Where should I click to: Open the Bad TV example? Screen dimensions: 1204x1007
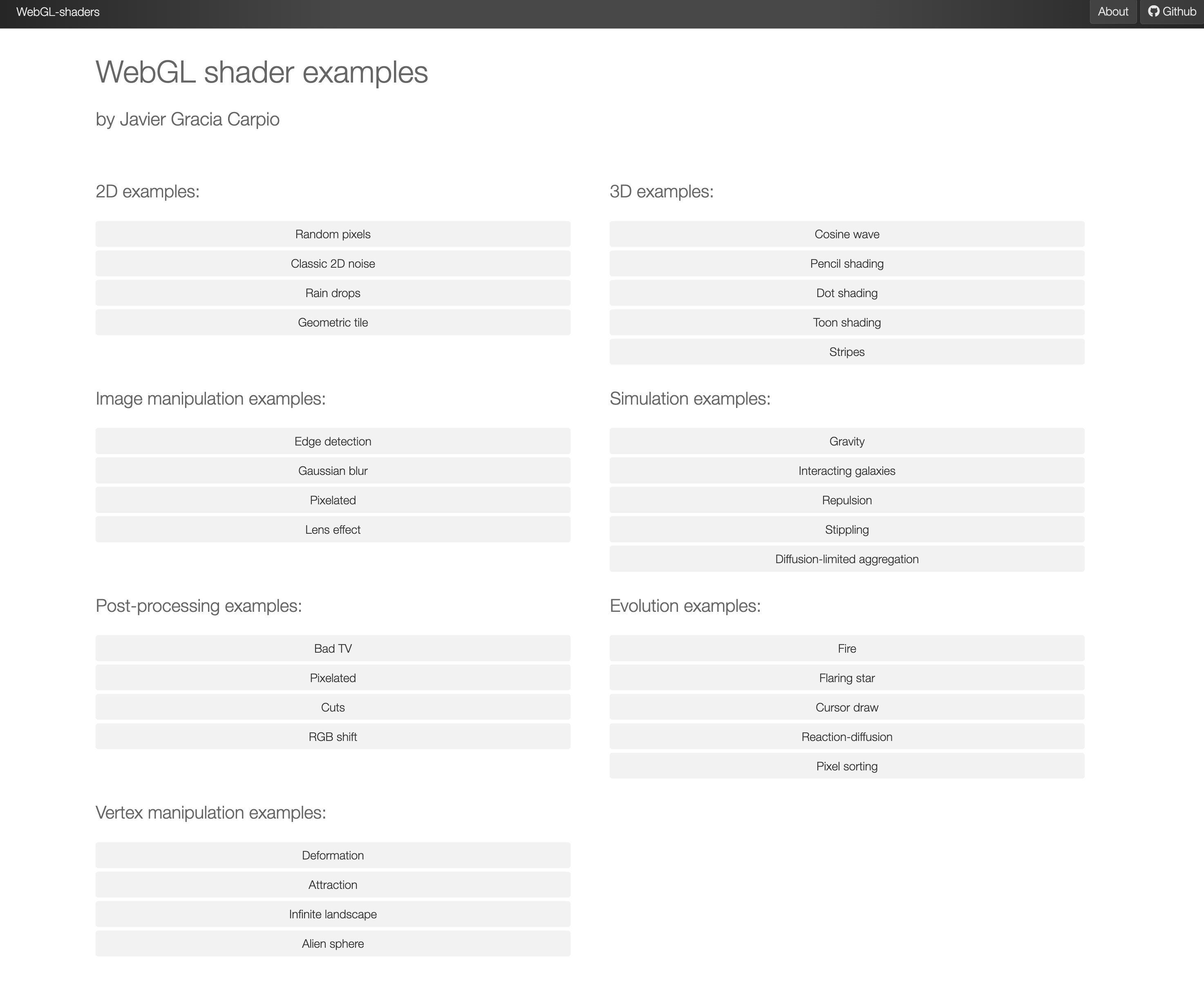coord(333,649)
